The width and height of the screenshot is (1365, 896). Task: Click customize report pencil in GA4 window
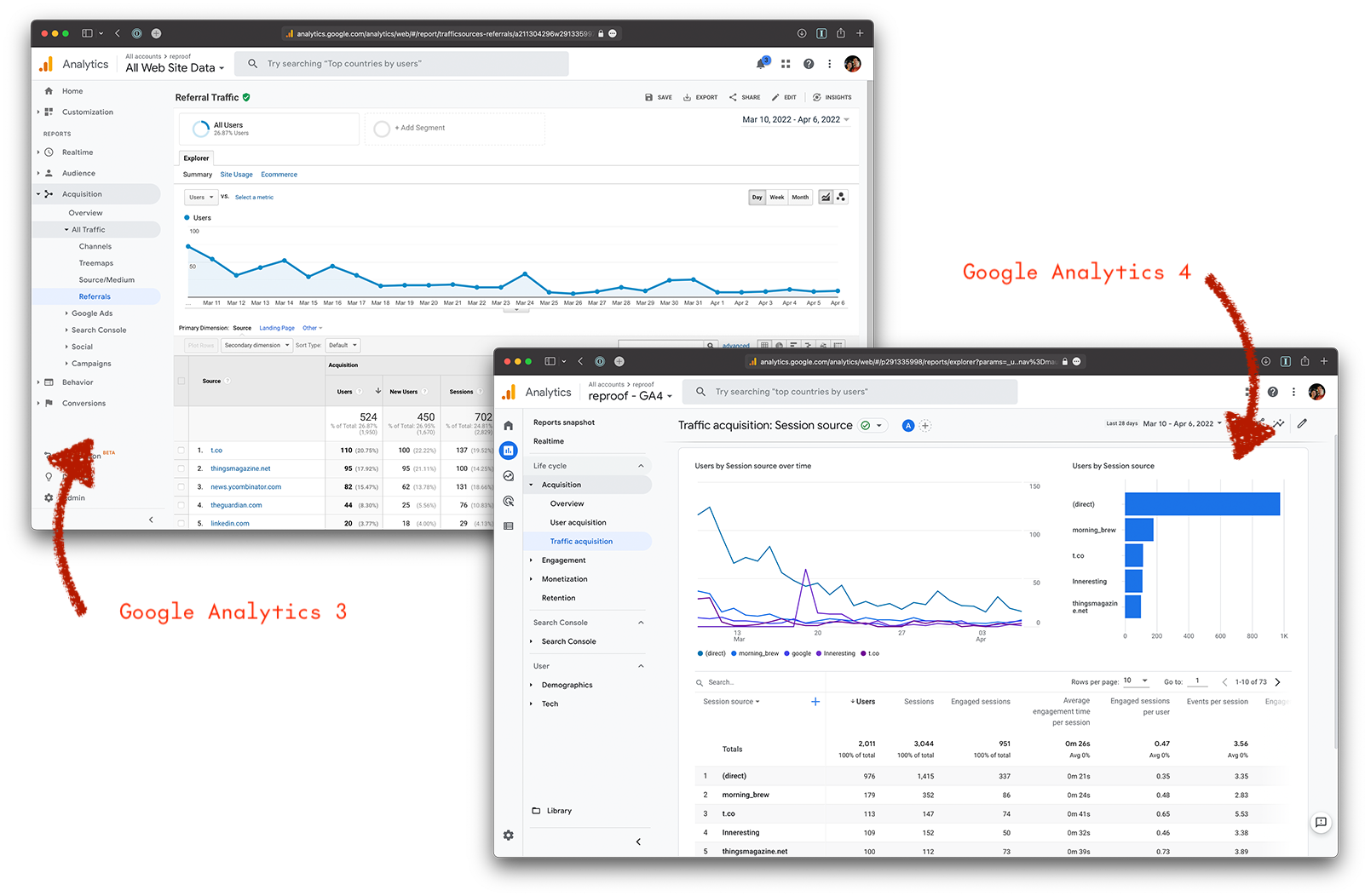tap(1302, 423)
